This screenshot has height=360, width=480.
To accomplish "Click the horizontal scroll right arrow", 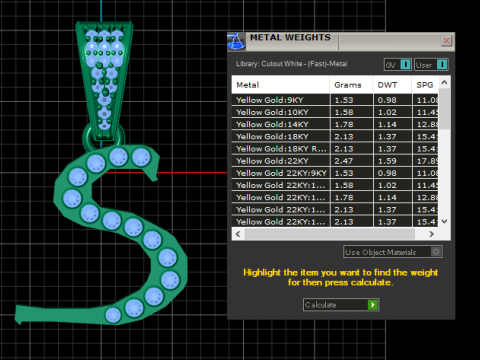I will tap(431, 234).
